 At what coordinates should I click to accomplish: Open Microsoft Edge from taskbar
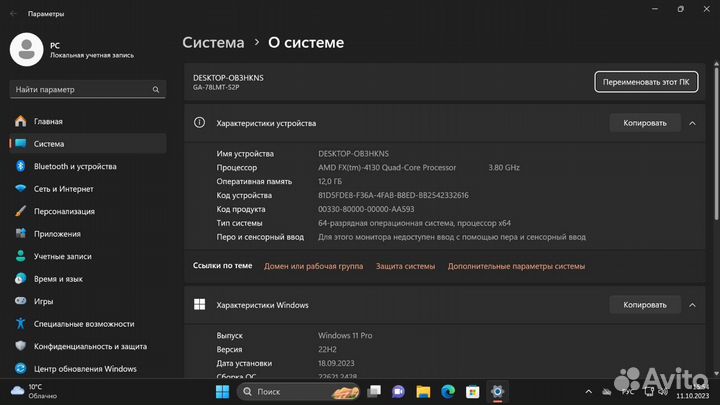[x=448, y=390]
